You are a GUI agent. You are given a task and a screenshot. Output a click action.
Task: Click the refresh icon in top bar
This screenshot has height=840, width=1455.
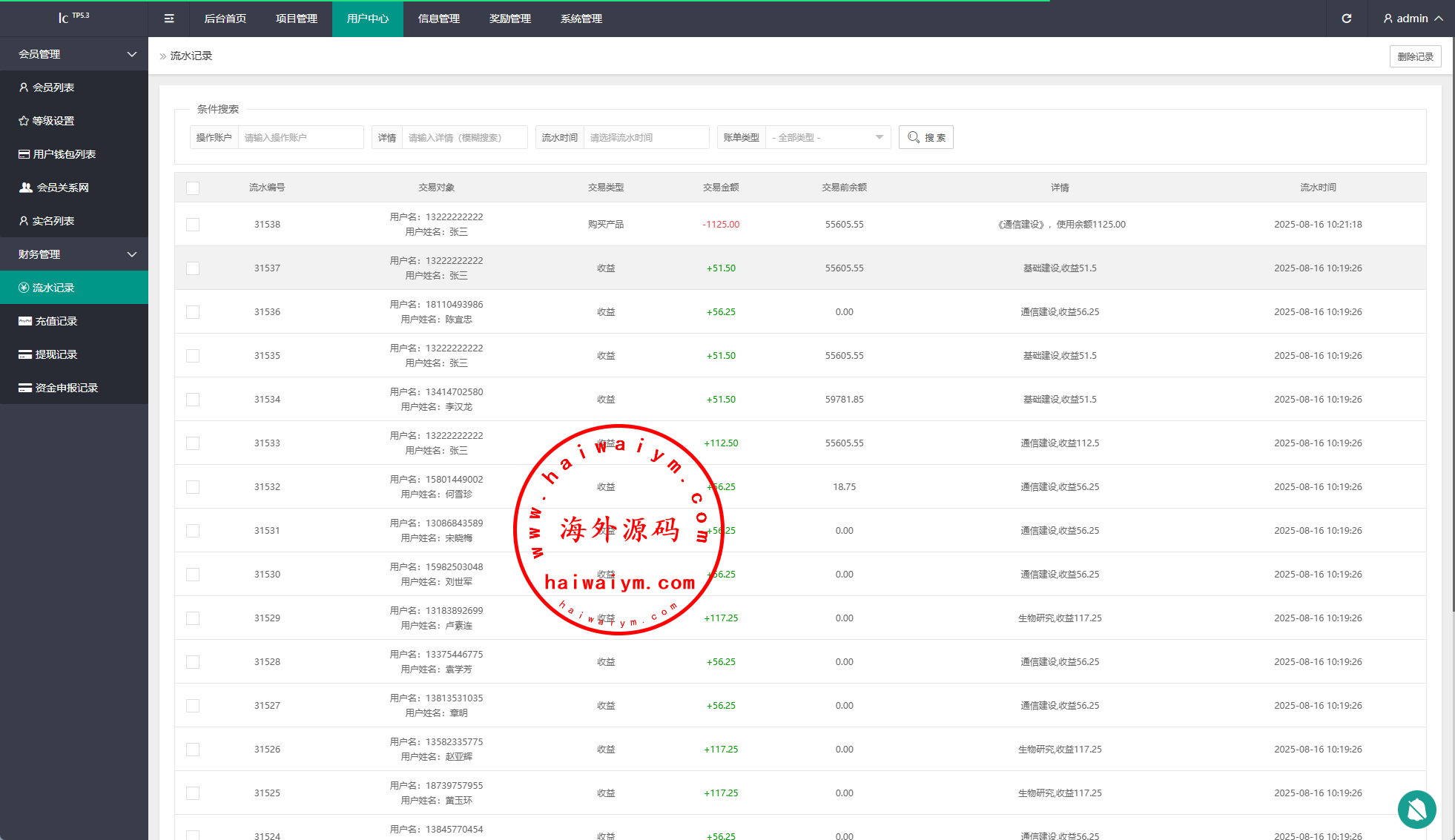1346,19
